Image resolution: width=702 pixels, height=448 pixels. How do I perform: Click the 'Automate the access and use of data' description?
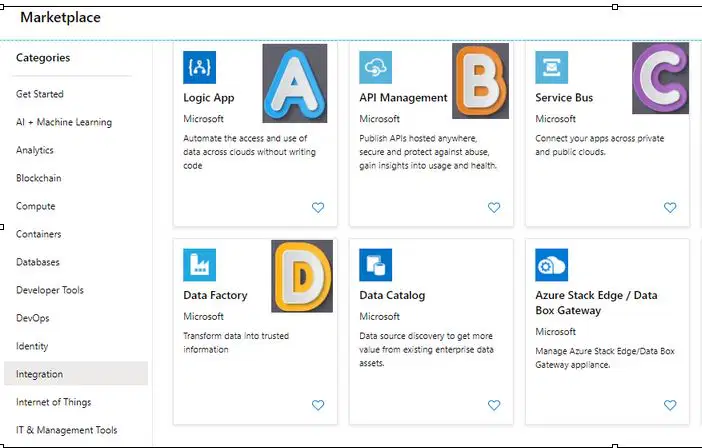point(249,152)
